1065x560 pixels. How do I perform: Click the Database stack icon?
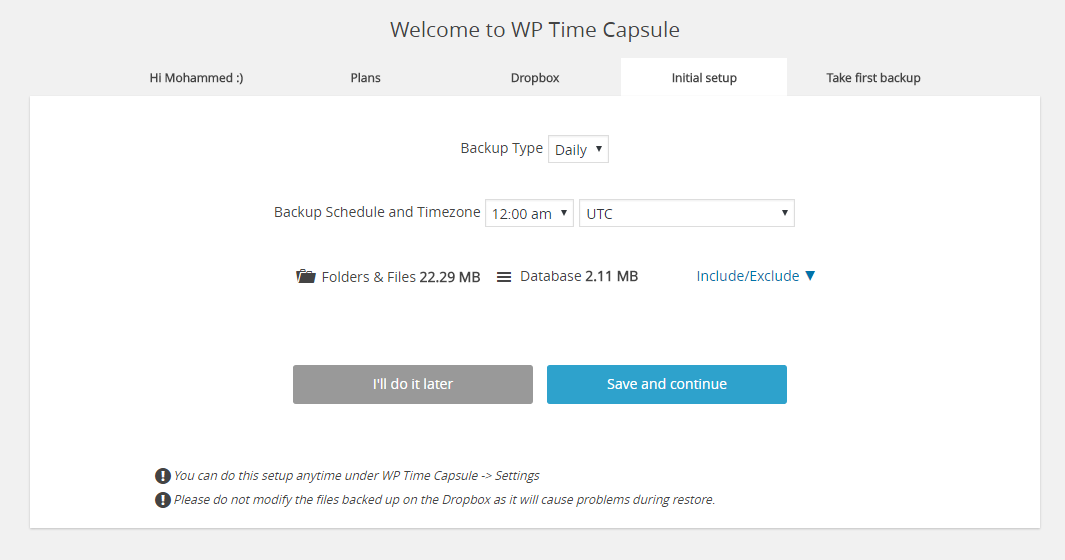(x=504, y=277)
